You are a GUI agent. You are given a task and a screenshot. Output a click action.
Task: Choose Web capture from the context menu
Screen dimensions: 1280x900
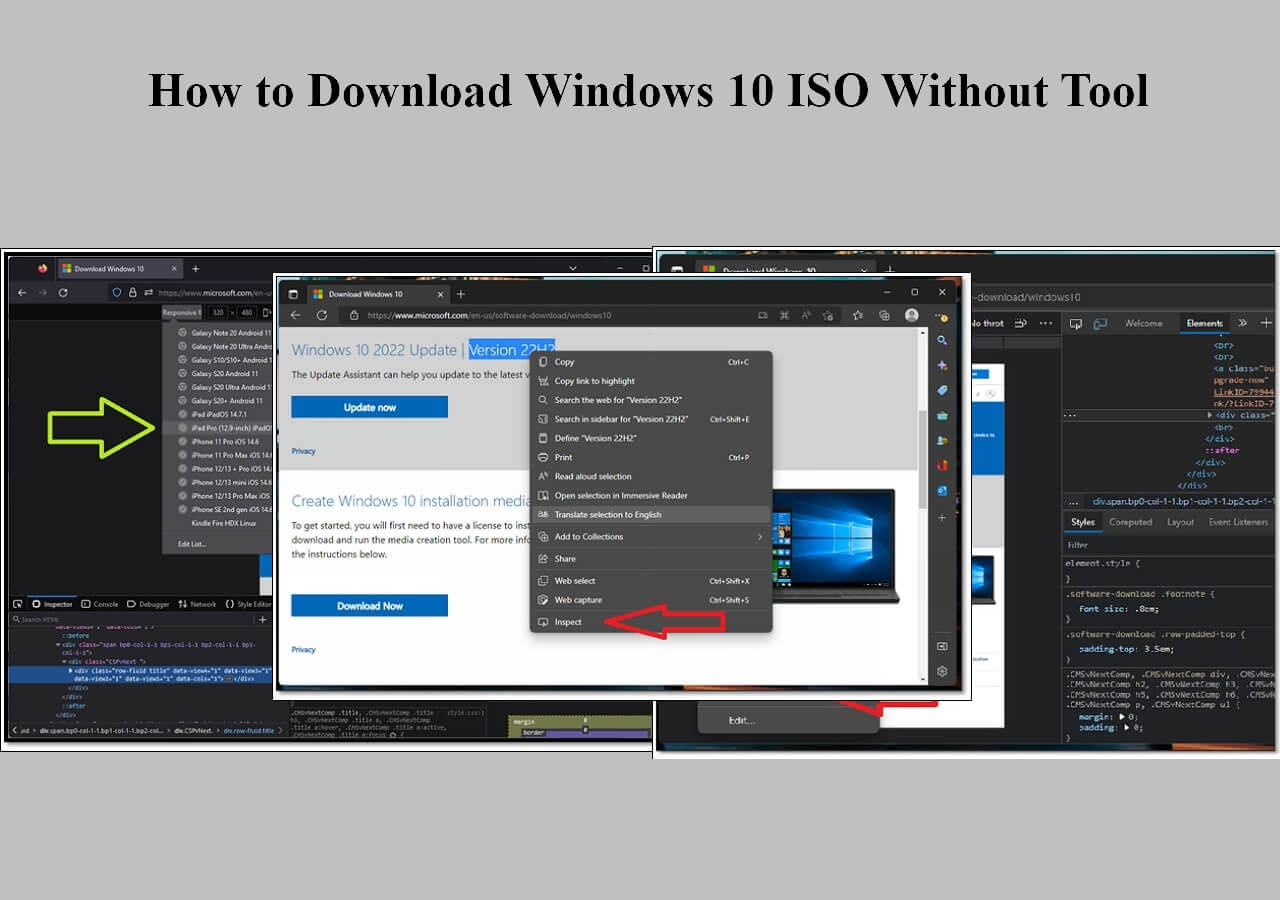click(651, 600)
